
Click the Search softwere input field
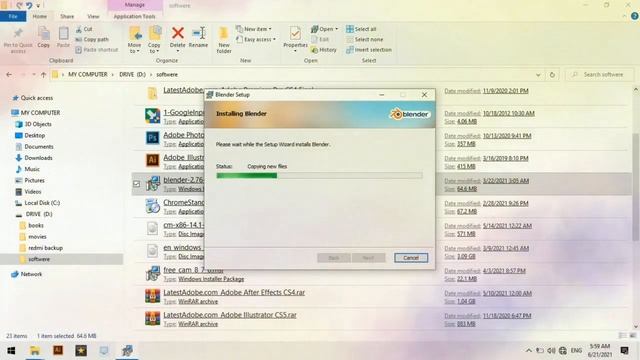(600, 75)
